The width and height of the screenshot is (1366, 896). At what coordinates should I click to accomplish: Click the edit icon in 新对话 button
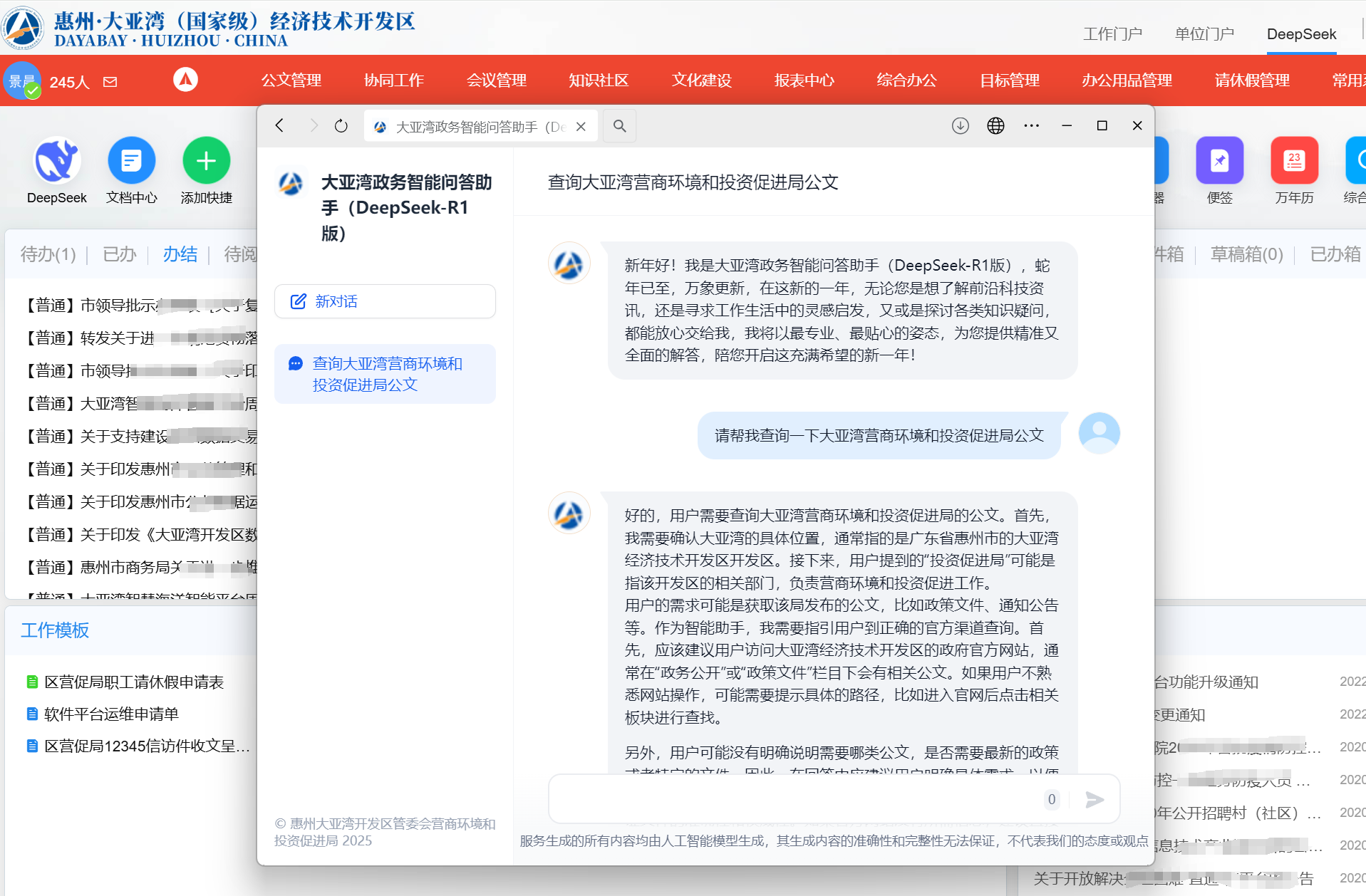[x=298, y=301]
